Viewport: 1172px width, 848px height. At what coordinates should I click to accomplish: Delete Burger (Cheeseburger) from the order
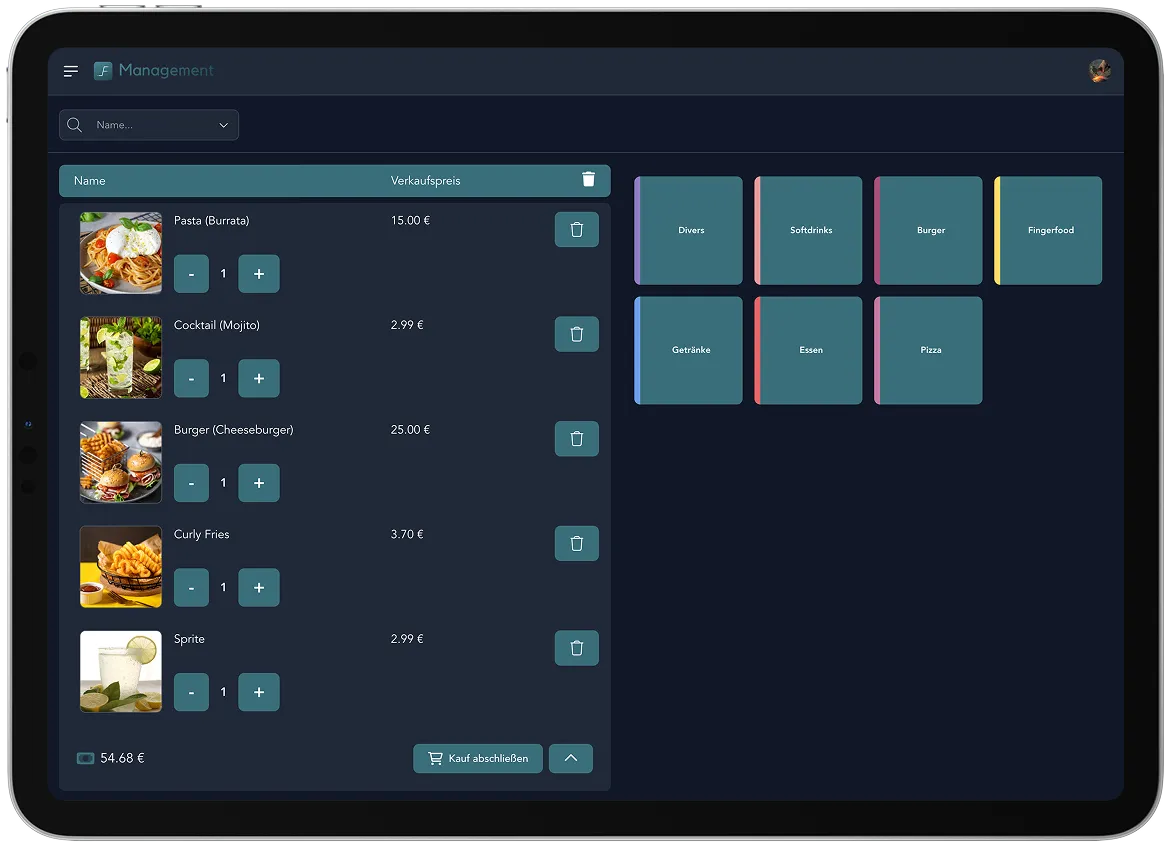pyautogui.click(x=576, y=439)
